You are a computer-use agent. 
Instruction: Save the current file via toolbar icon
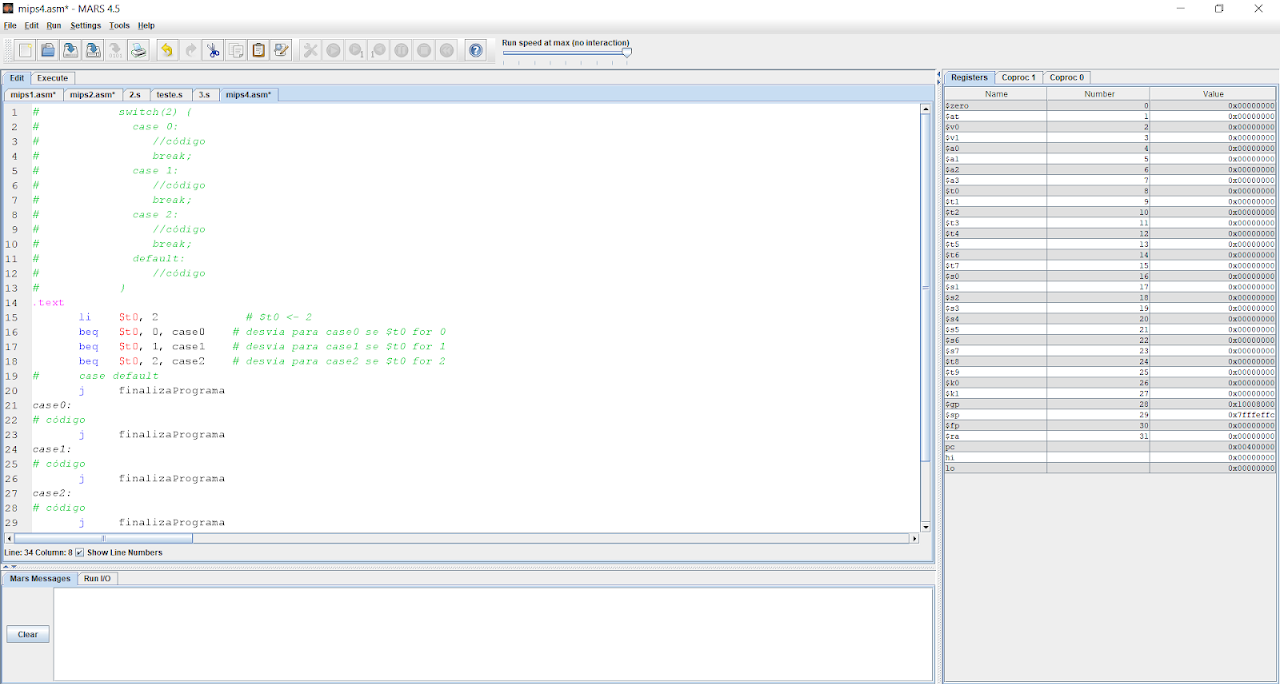tap(71, 50)
